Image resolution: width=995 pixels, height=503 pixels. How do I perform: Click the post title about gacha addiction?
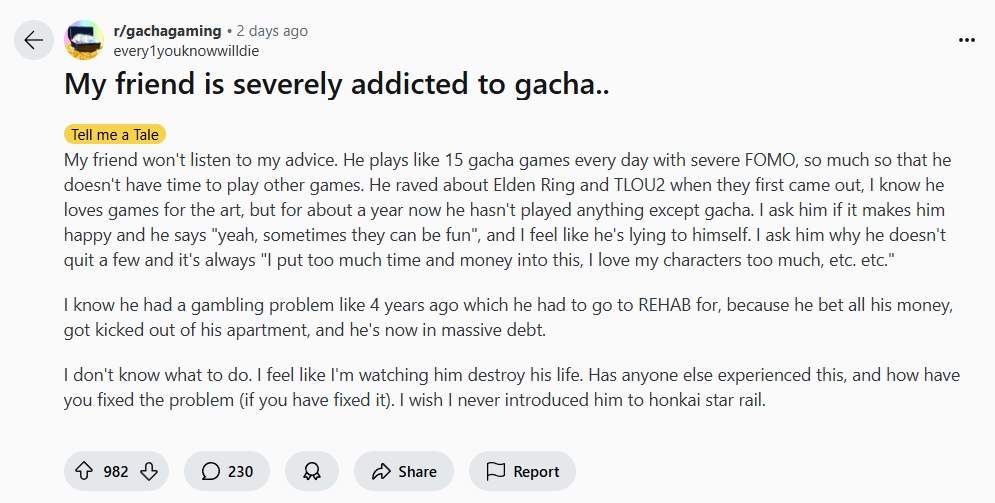coord(337,84)
